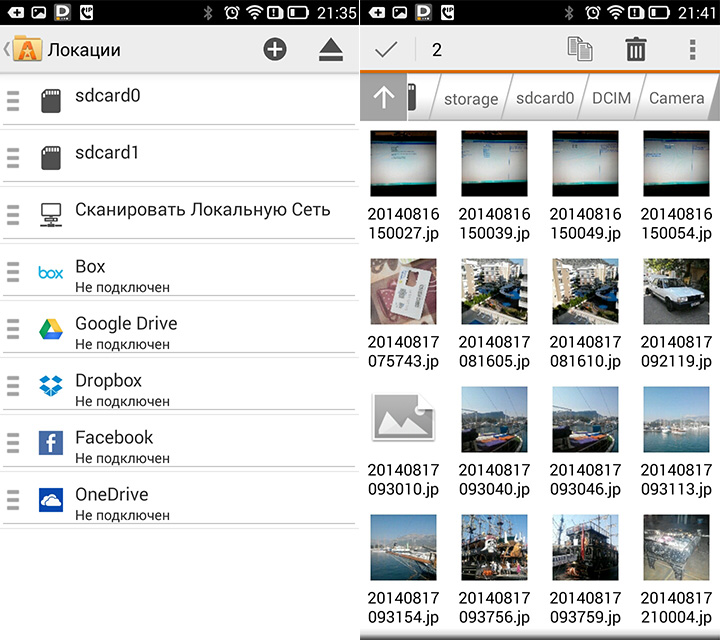Tap the Dropbox icon
This screenshot has height=640, width=720.
pos(51,386)
